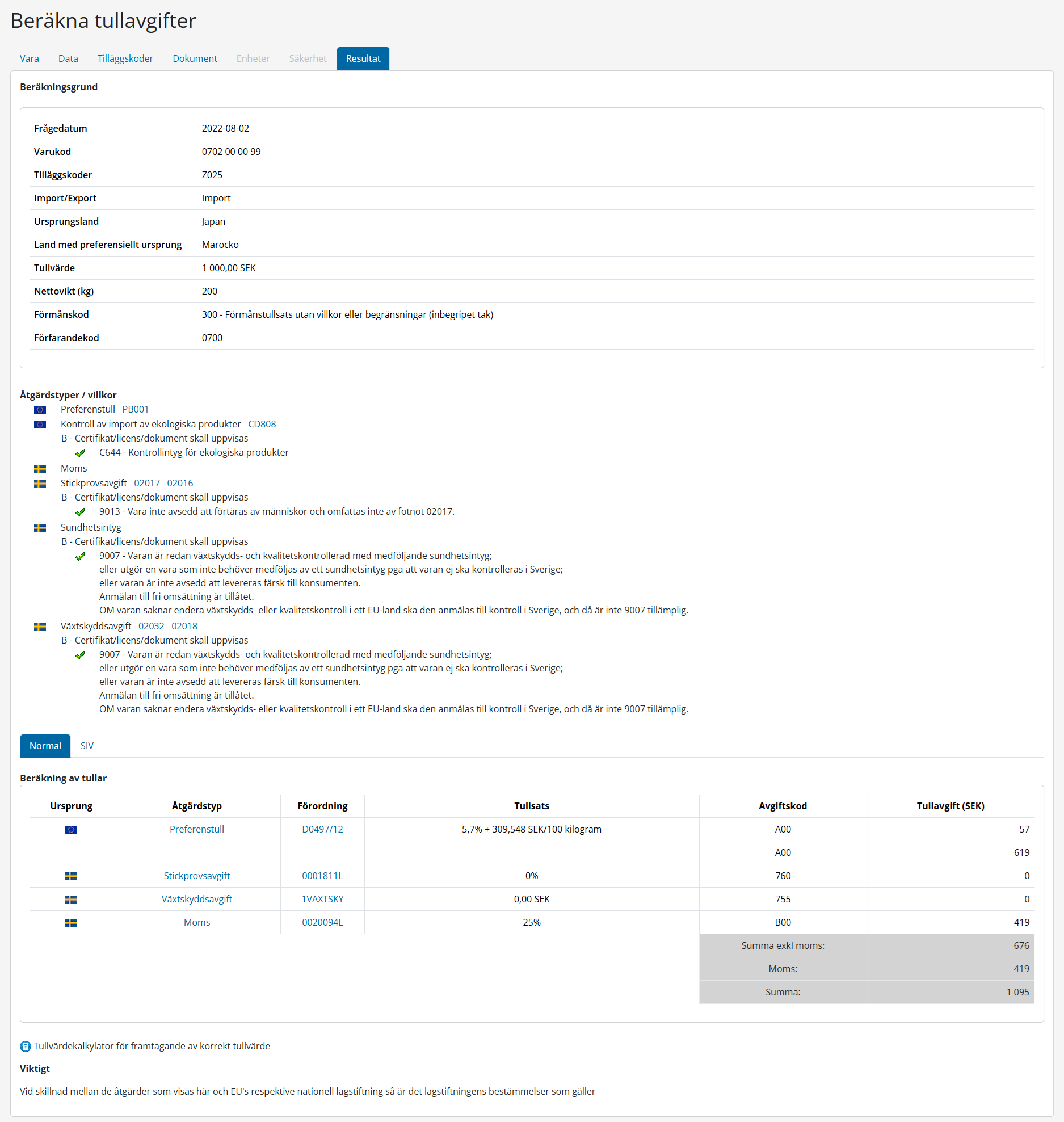Click the Swedish flag in the Moms table row

(x=71, y=923)
